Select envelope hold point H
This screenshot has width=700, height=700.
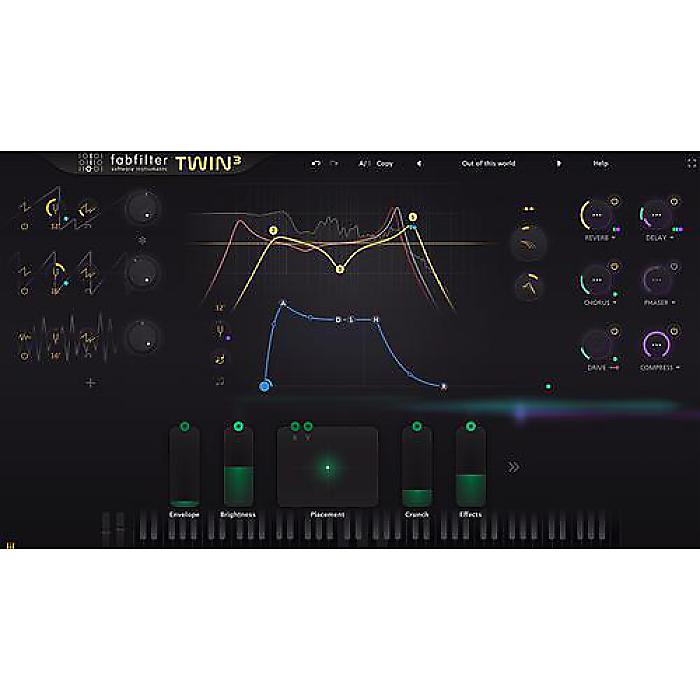pos(376,320)
